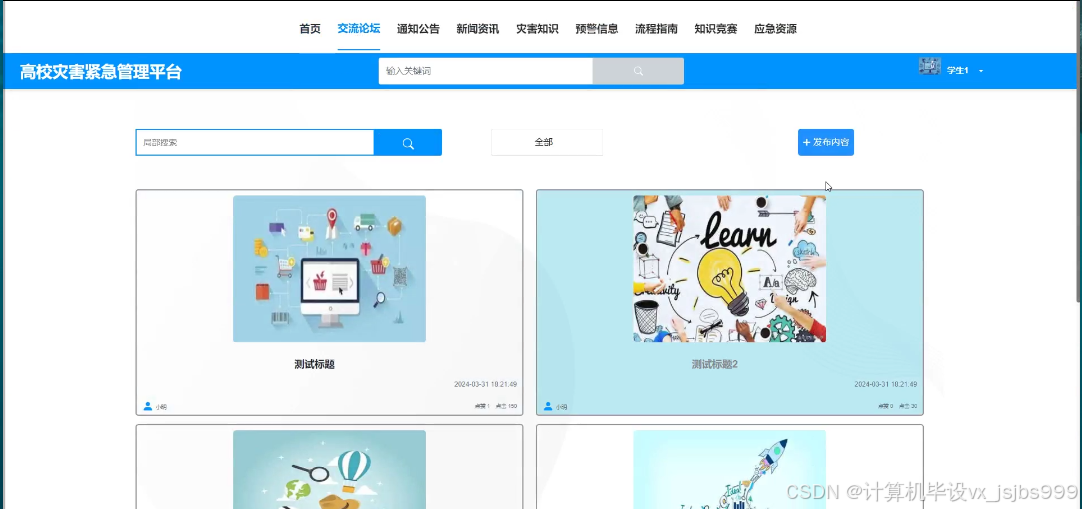Open 灾害知识 navigation item
Screen dimensions: 1082x509
(x=538, y=29)
